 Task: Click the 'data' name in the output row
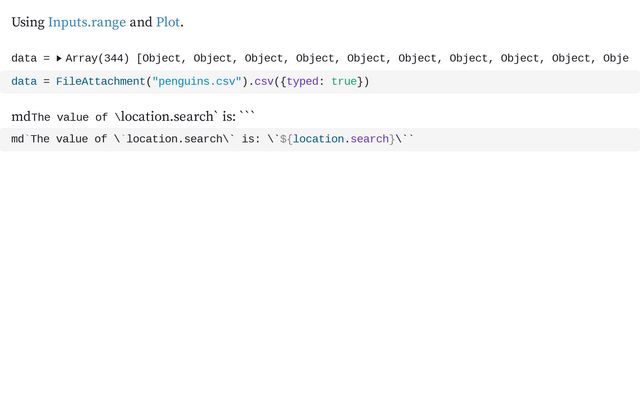23,58
